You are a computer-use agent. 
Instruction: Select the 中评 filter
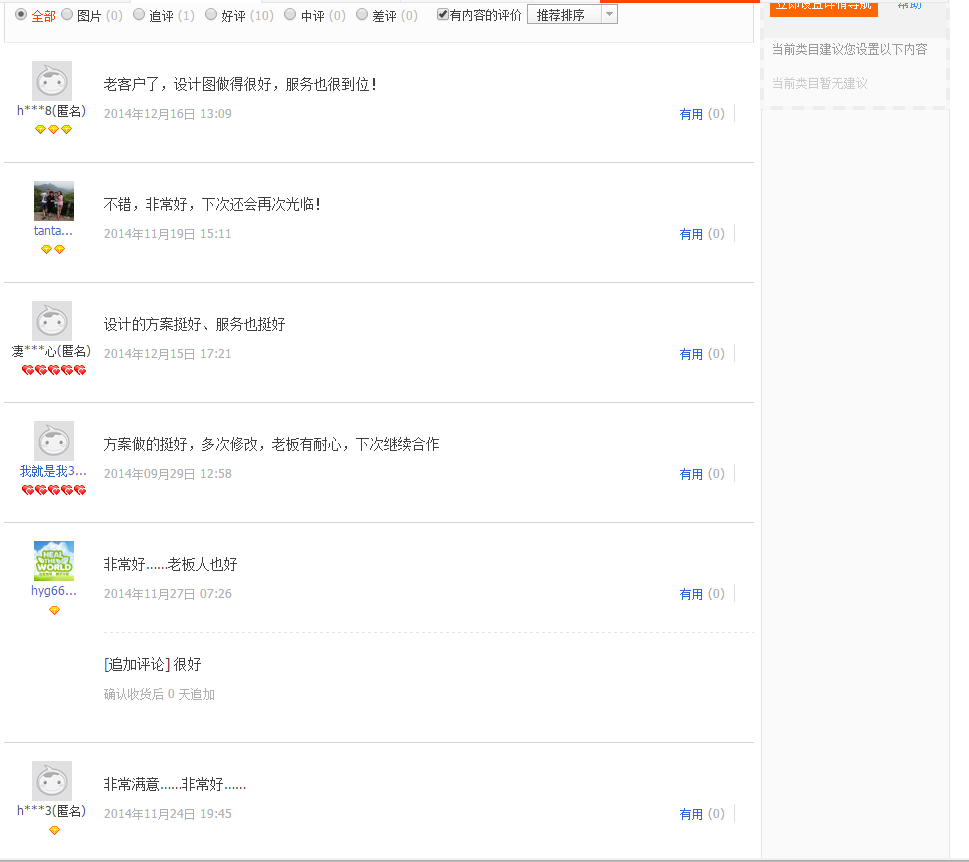290,15
